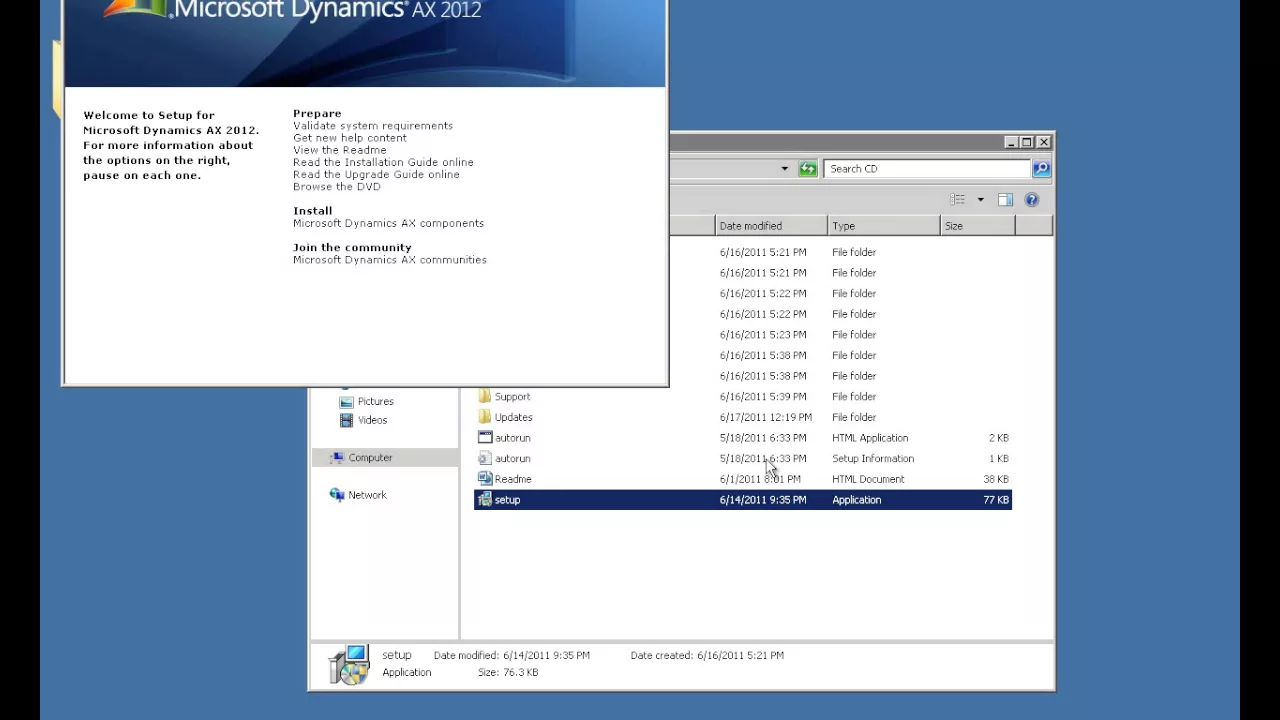Open the address bar history dropdown arrow

click(784, 169)
